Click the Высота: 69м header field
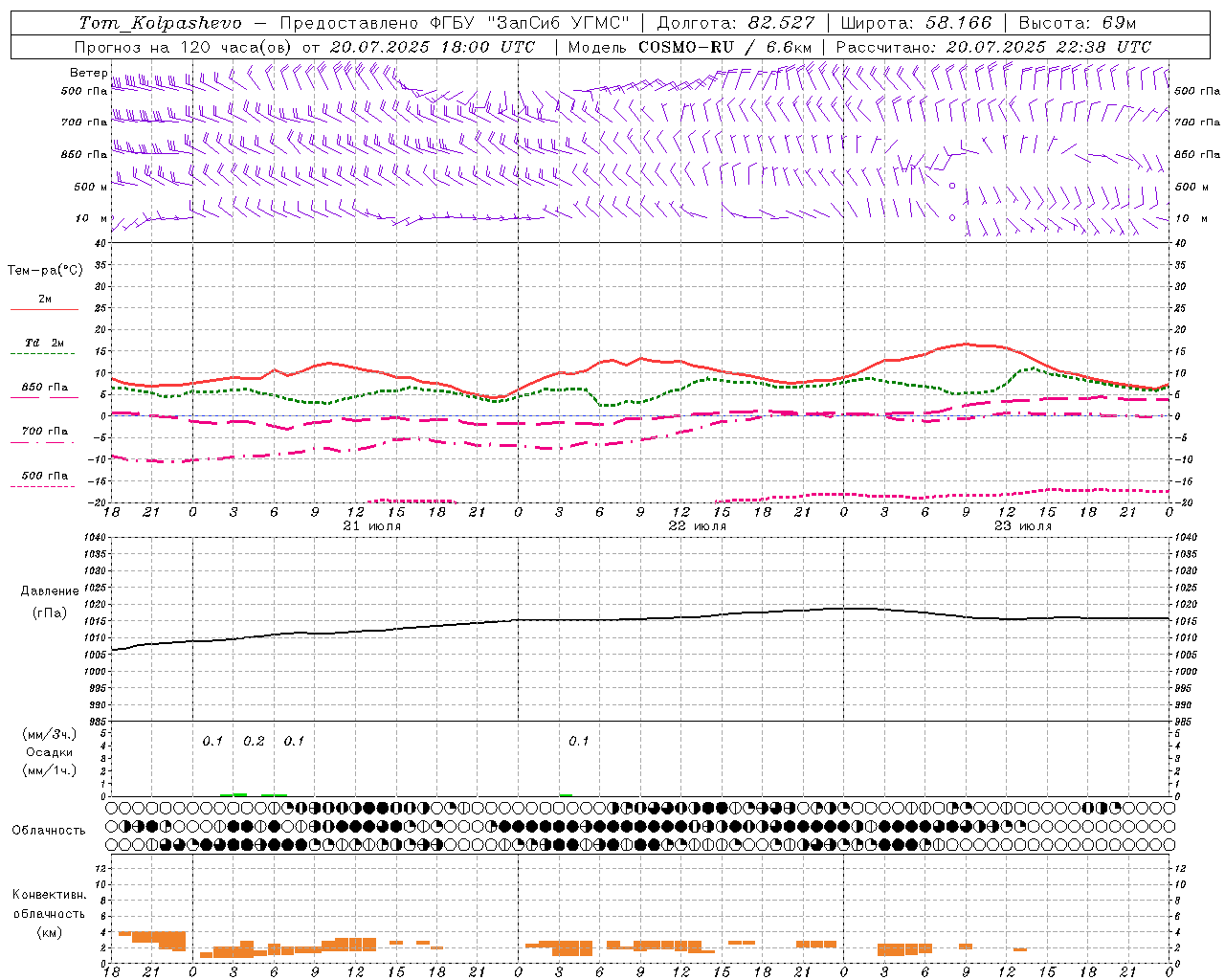Viewport: 1225px width, 980px height. point(1077,23)
